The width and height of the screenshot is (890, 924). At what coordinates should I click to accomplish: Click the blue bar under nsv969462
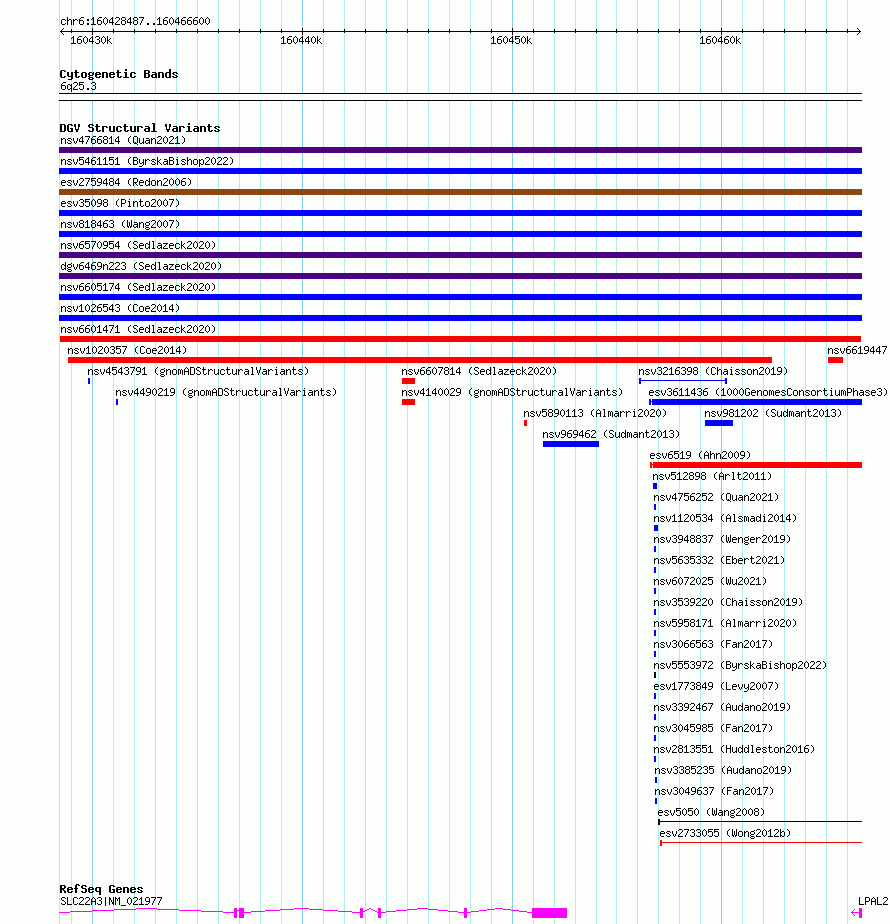tap(571, 444)
